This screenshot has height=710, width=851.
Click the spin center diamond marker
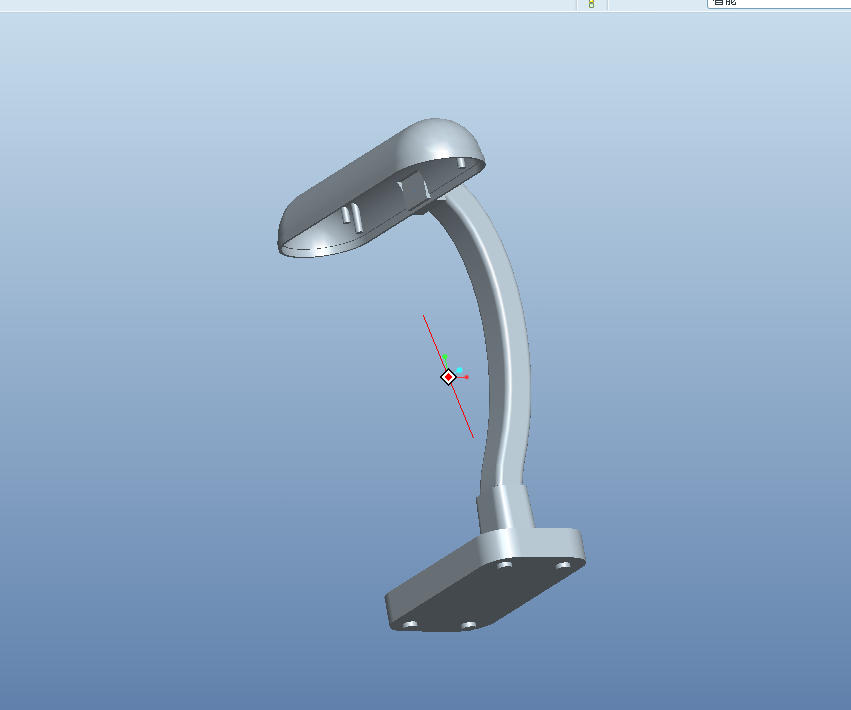click(448, 377)
